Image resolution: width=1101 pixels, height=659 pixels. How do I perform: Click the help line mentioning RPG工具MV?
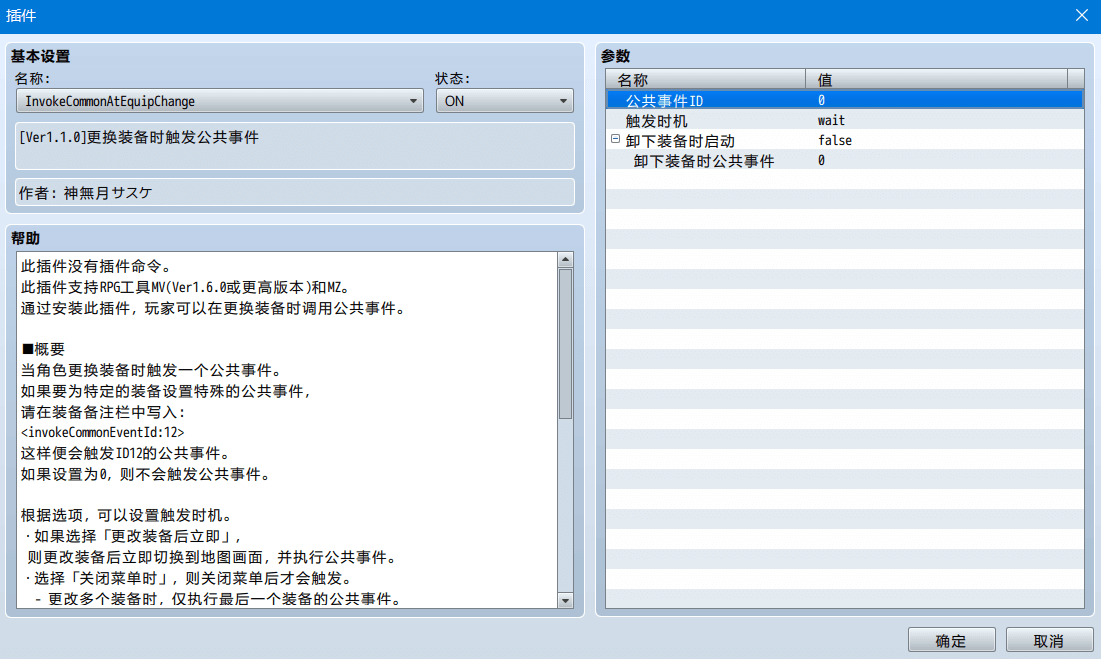pos(185,287)
